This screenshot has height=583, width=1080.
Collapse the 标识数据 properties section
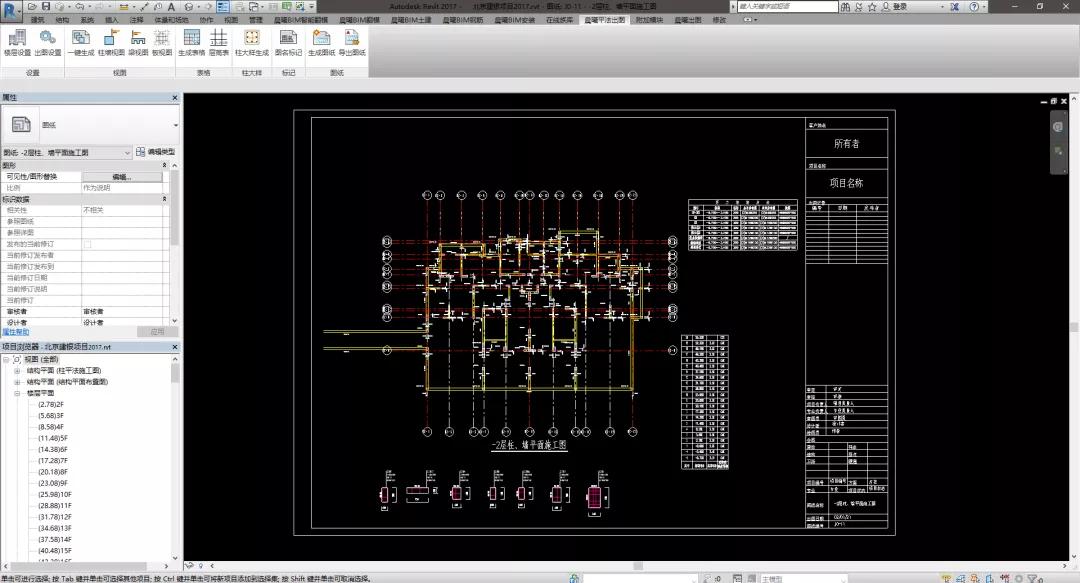(165, 199)
